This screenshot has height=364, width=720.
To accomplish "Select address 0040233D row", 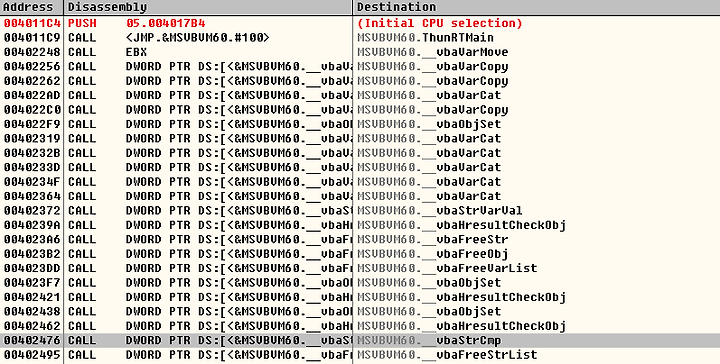I will coord(32,167).
